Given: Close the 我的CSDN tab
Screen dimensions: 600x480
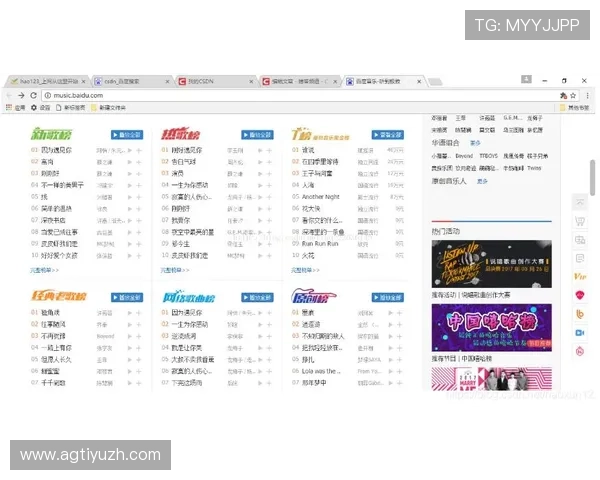Looking at the screenshot, I should click(x=251, y=82).
